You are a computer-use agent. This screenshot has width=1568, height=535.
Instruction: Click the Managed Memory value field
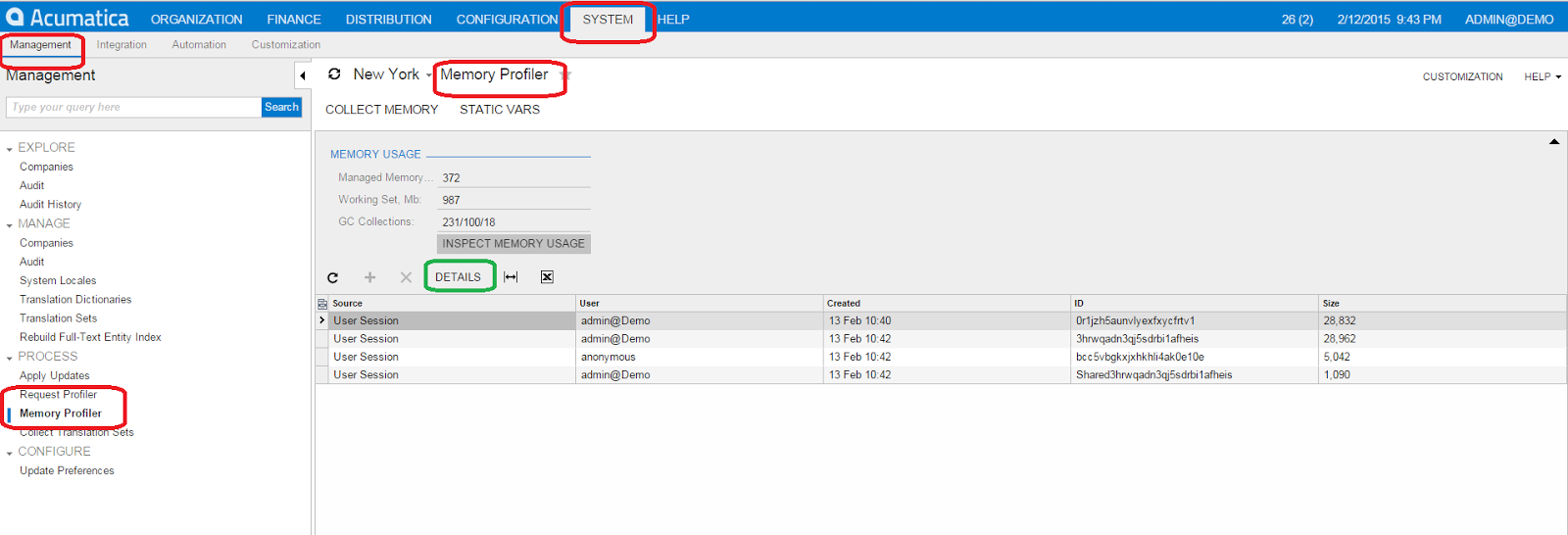click(x=514, y=177)
